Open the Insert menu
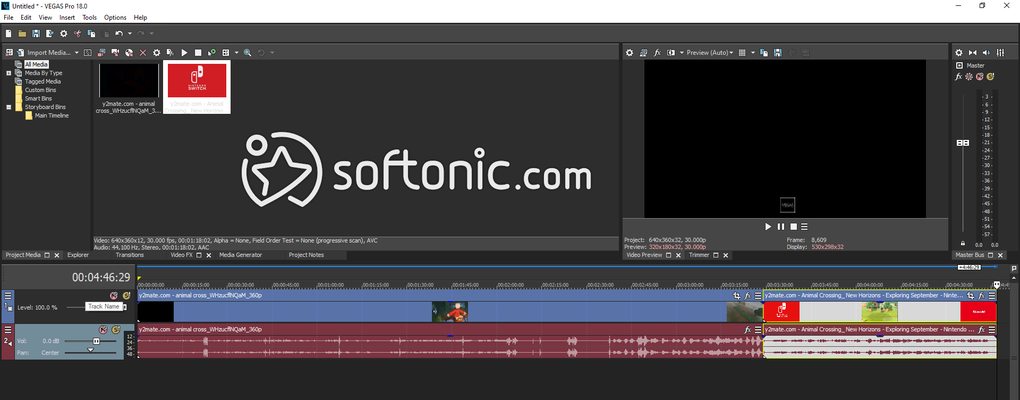Screen dimensions: 1020x400 click(x=67, y=18)
